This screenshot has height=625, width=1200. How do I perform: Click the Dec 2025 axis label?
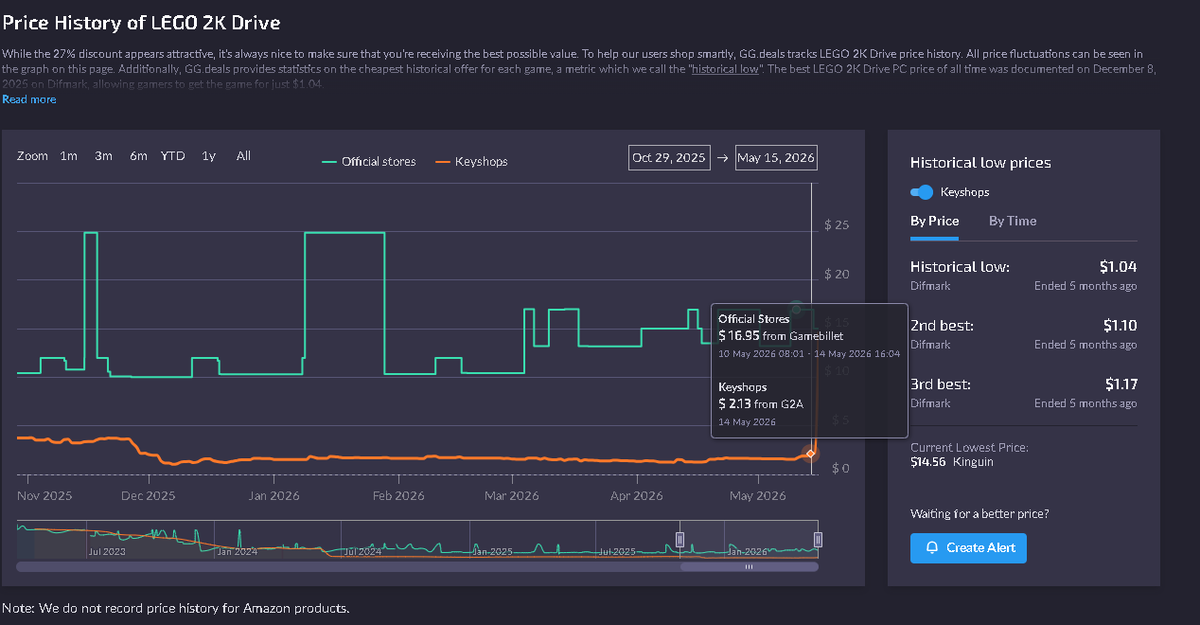(147, 496)
